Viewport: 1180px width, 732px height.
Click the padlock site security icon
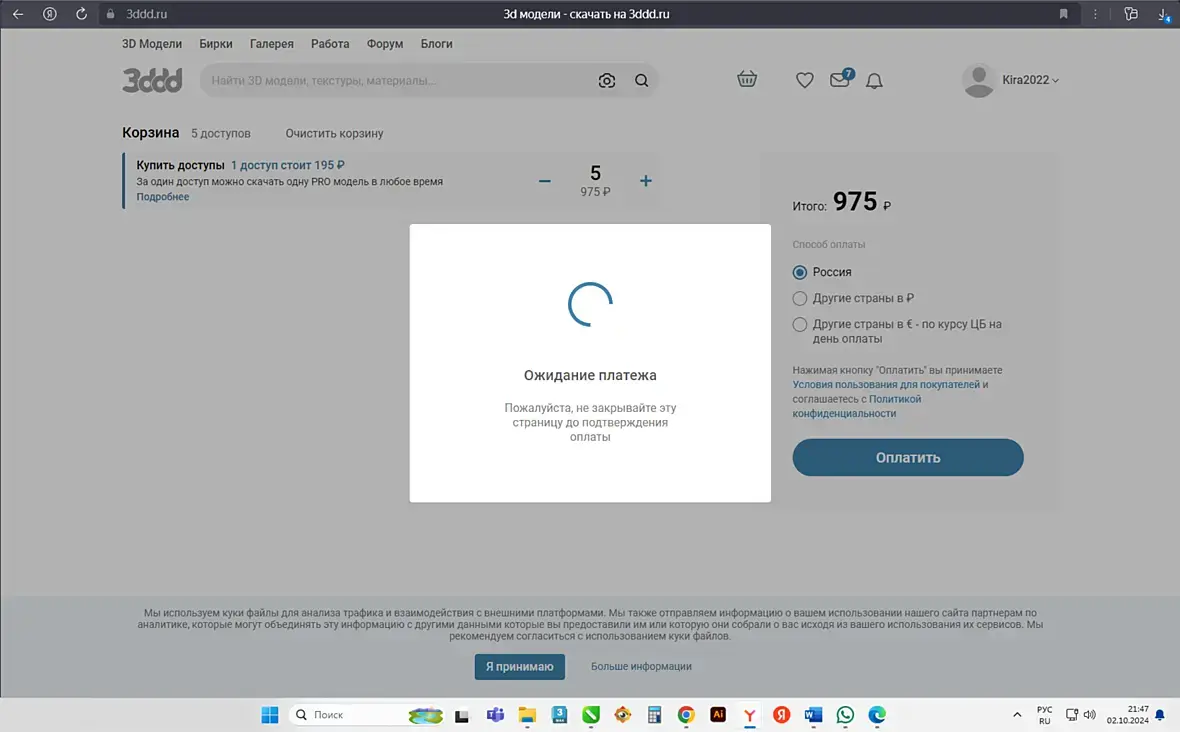(111, 14)
